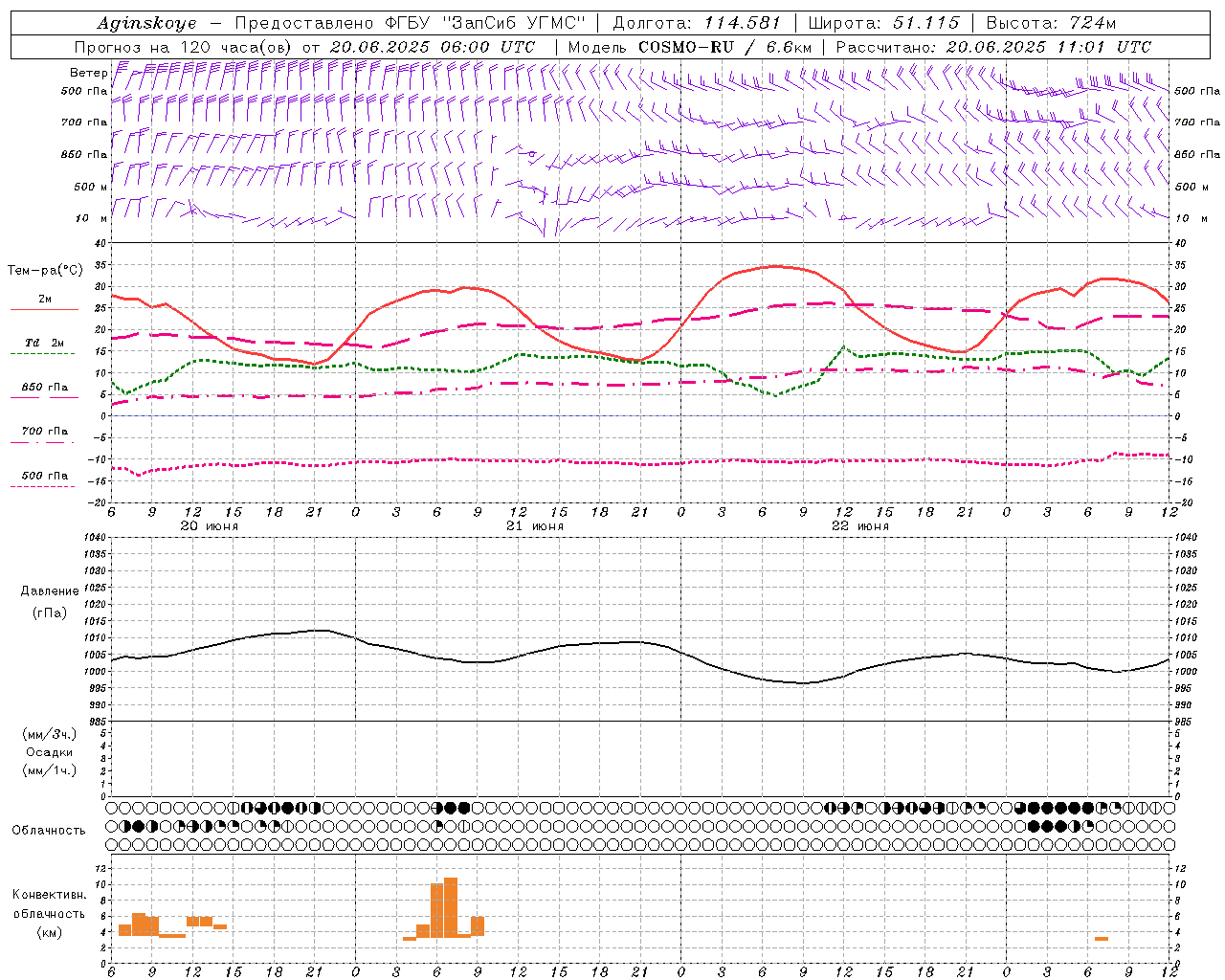Click the 22 июня date label
This screenshot has width=1225, height=980.
pos(860,526)
